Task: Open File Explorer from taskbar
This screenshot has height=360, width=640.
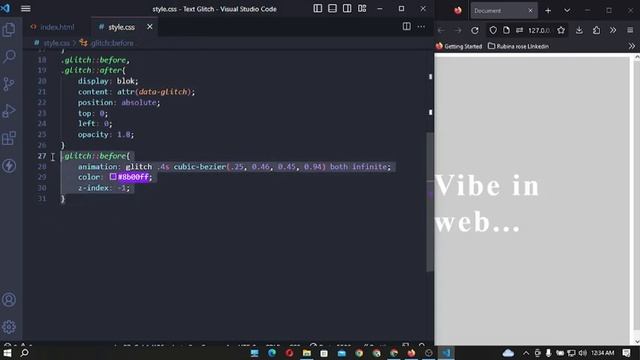Action: pos(307,353)
